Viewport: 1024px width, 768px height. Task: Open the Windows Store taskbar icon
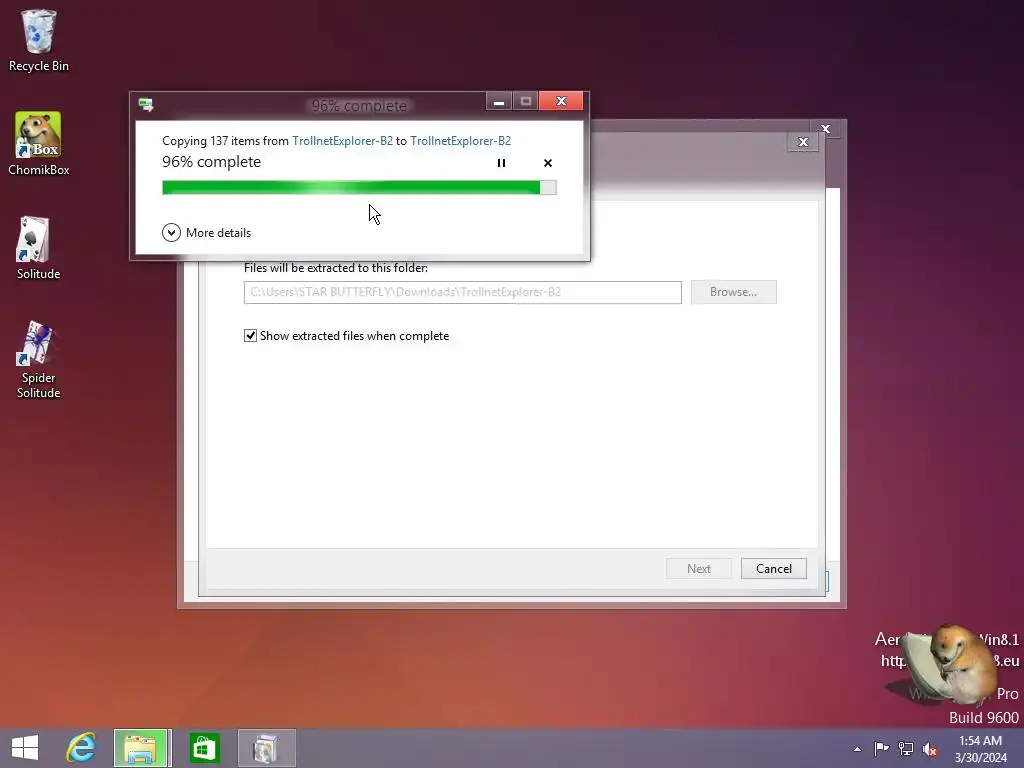pyautogui.click(x=204, y=748)
